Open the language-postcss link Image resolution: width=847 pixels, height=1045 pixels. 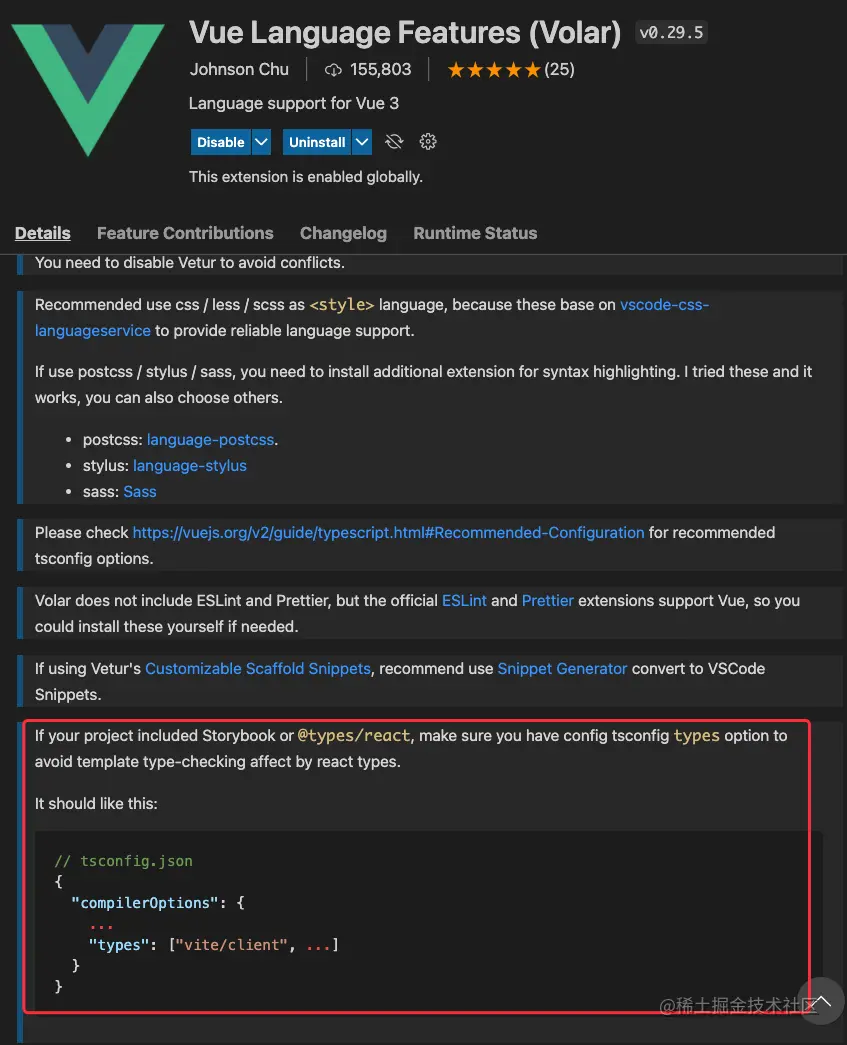click(211, 440)
